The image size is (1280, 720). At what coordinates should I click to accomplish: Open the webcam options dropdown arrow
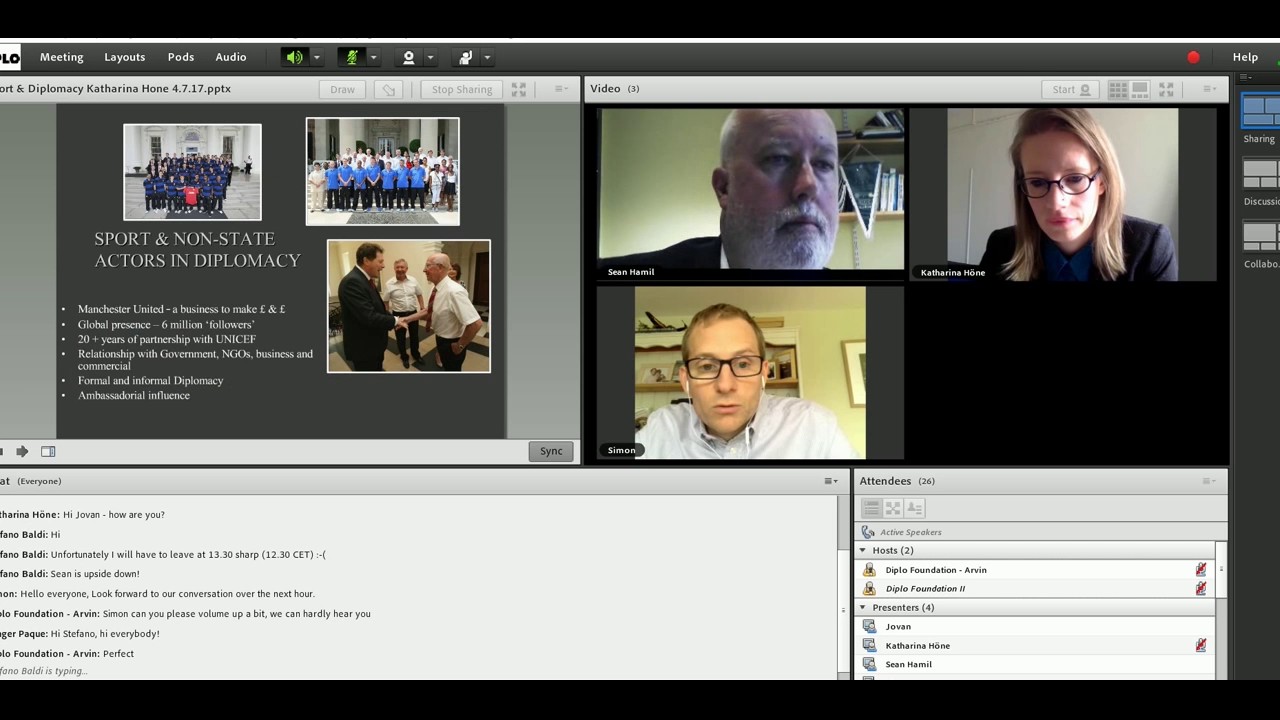431,57
